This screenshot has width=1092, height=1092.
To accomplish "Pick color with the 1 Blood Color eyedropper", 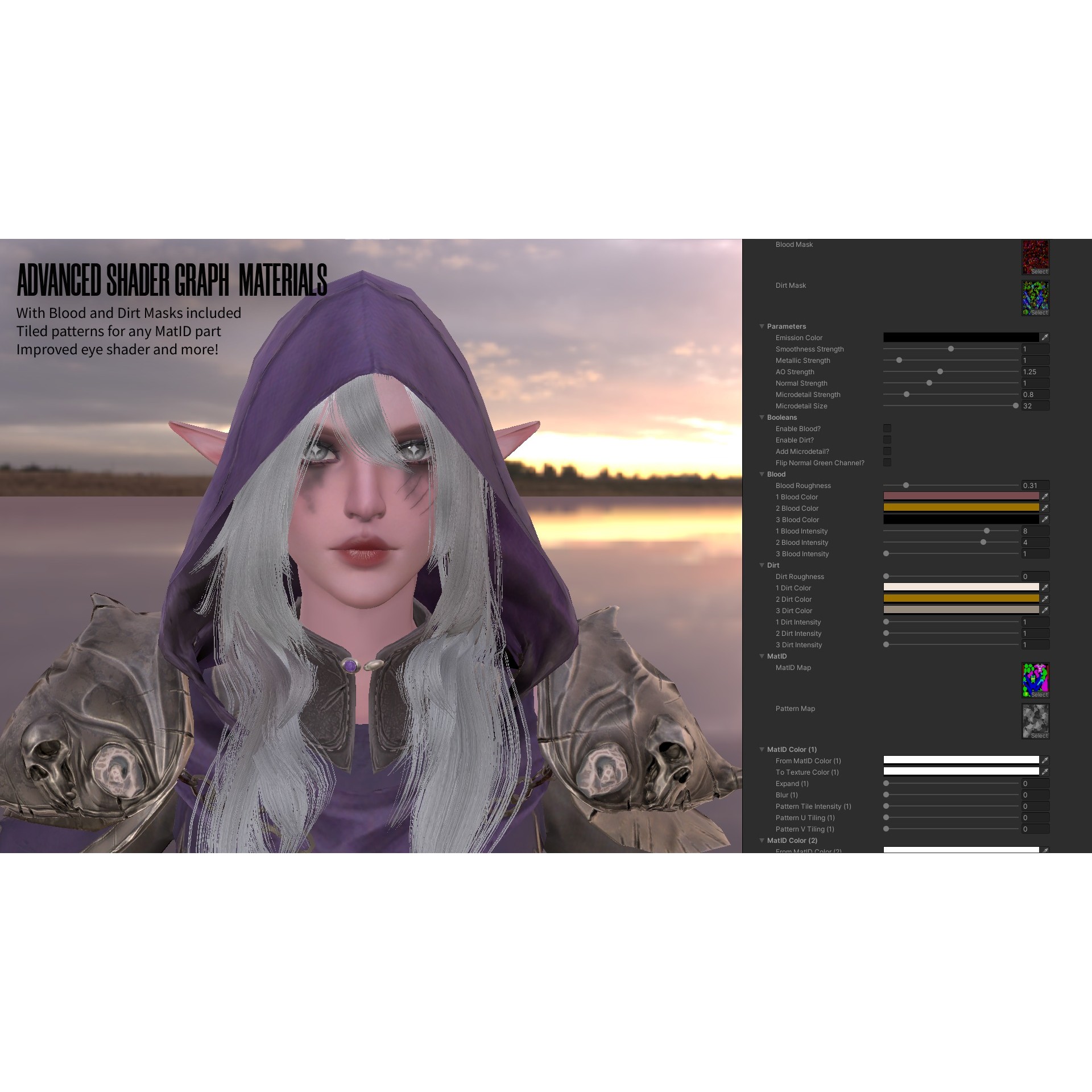I will click(x=1045, y=496).
